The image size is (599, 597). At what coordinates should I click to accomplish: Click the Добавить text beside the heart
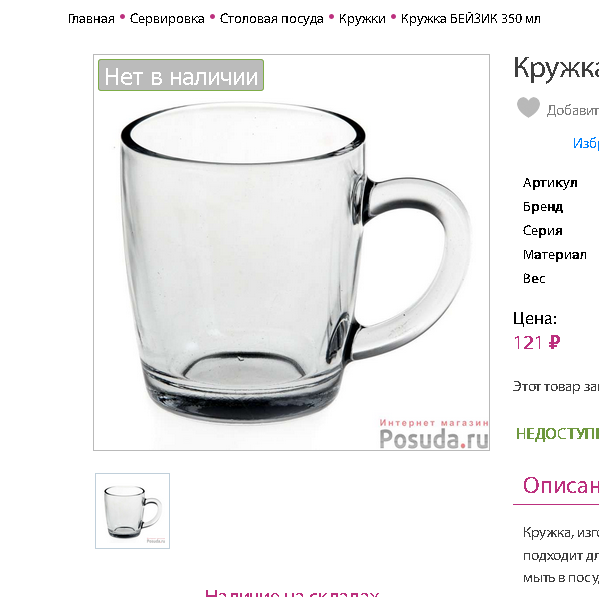(573, 110)
